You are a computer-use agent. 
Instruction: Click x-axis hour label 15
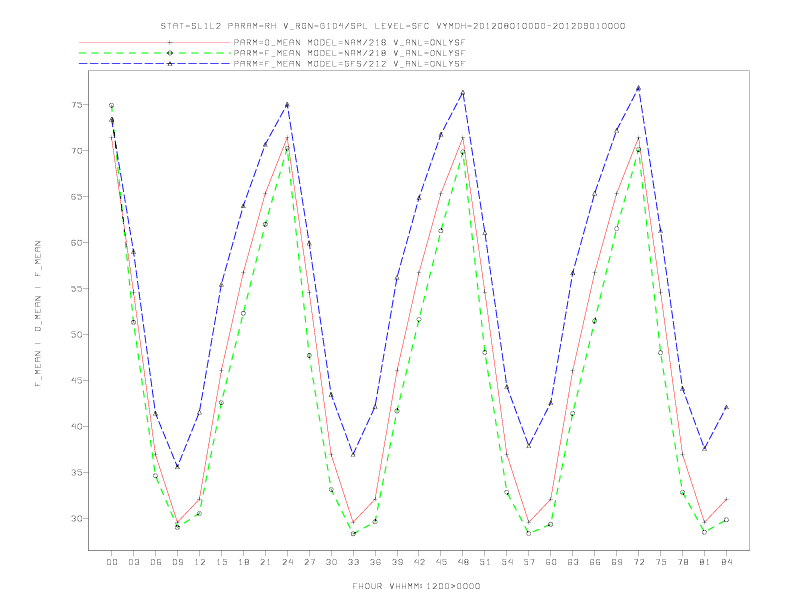[x=221, y=562]
